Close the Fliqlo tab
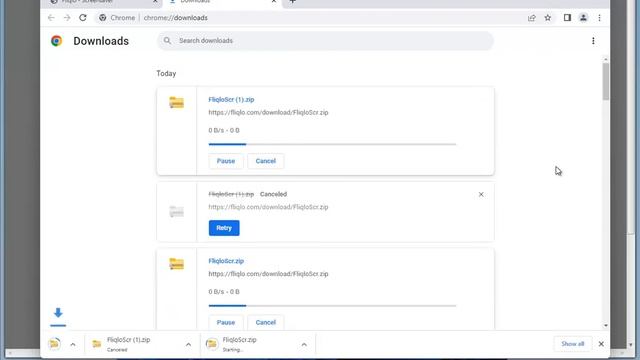This screenshot has height=360, width=640. tap(155, 2)
